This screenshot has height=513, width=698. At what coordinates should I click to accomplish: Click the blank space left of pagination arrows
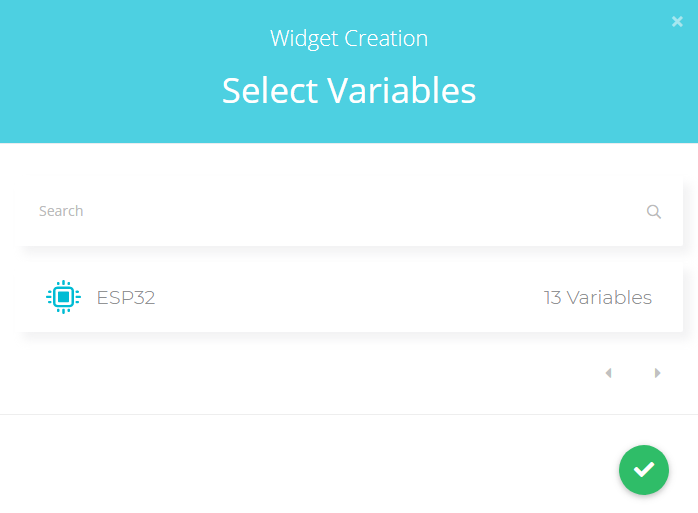click(x=300, y=373)
